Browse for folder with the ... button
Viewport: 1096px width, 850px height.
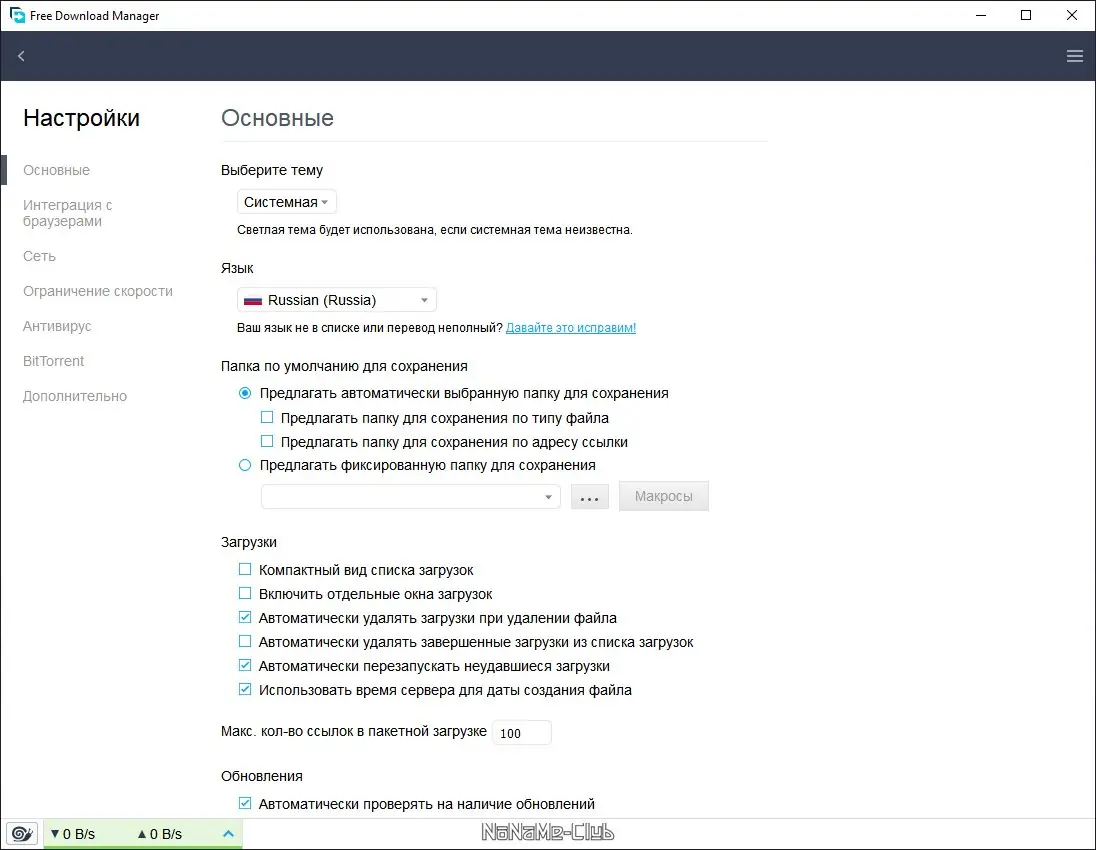click(589, 497)
